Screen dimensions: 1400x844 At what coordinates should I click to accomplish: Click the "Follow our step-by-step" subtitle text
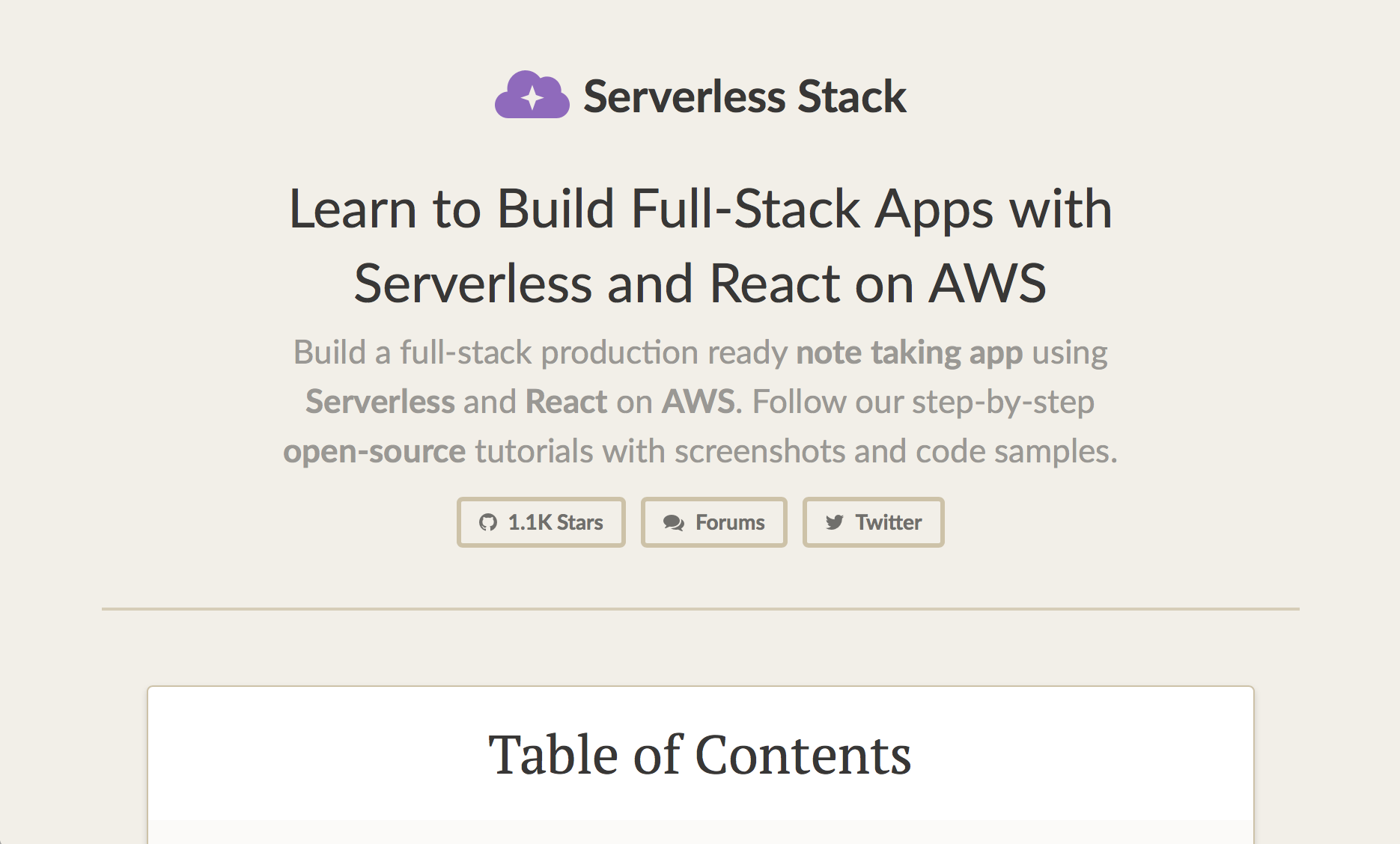(x=923, y=402)
